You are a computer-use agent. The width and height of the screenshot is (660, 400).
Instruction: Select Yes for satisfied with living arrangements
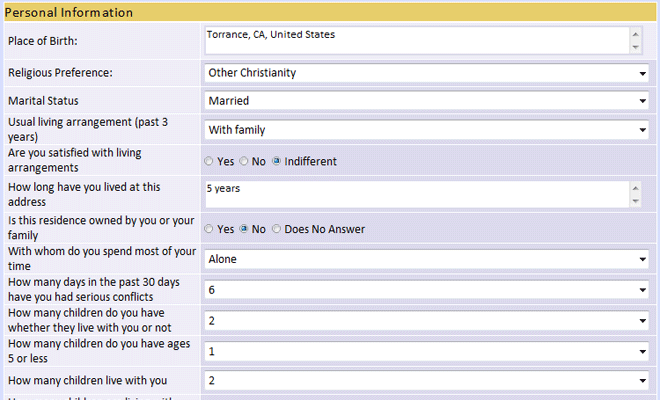pos(209,161)
